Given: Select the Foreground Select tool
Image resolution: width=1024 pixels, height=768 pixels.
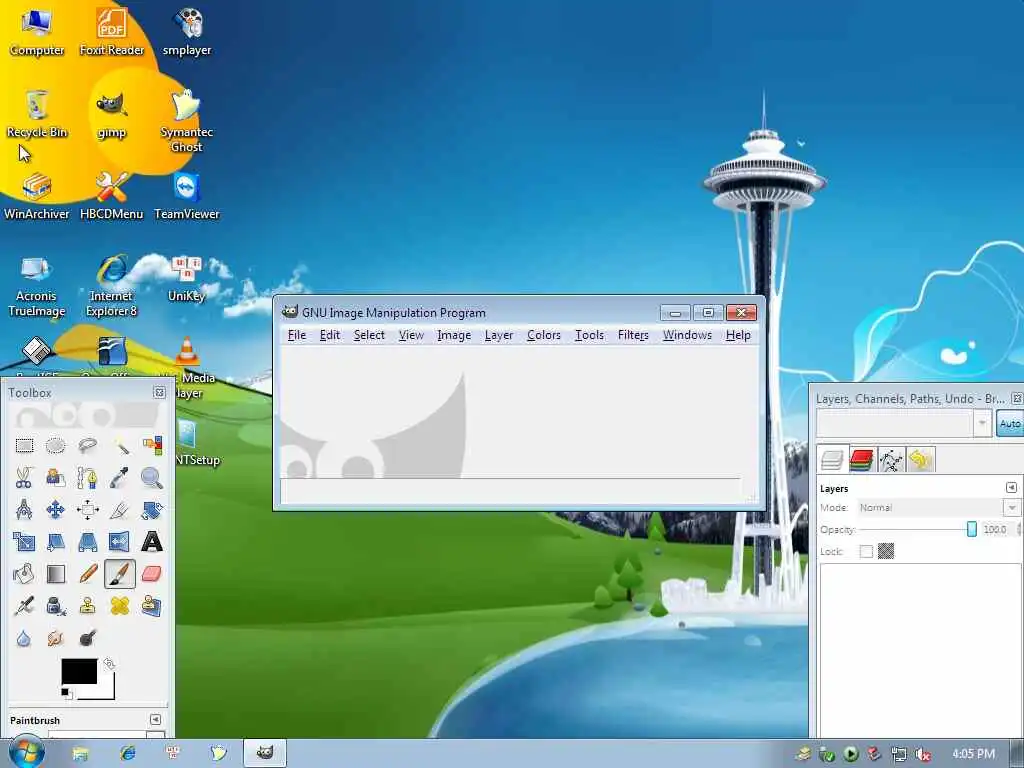Looking at the screenshot, I should click(56, 478).
